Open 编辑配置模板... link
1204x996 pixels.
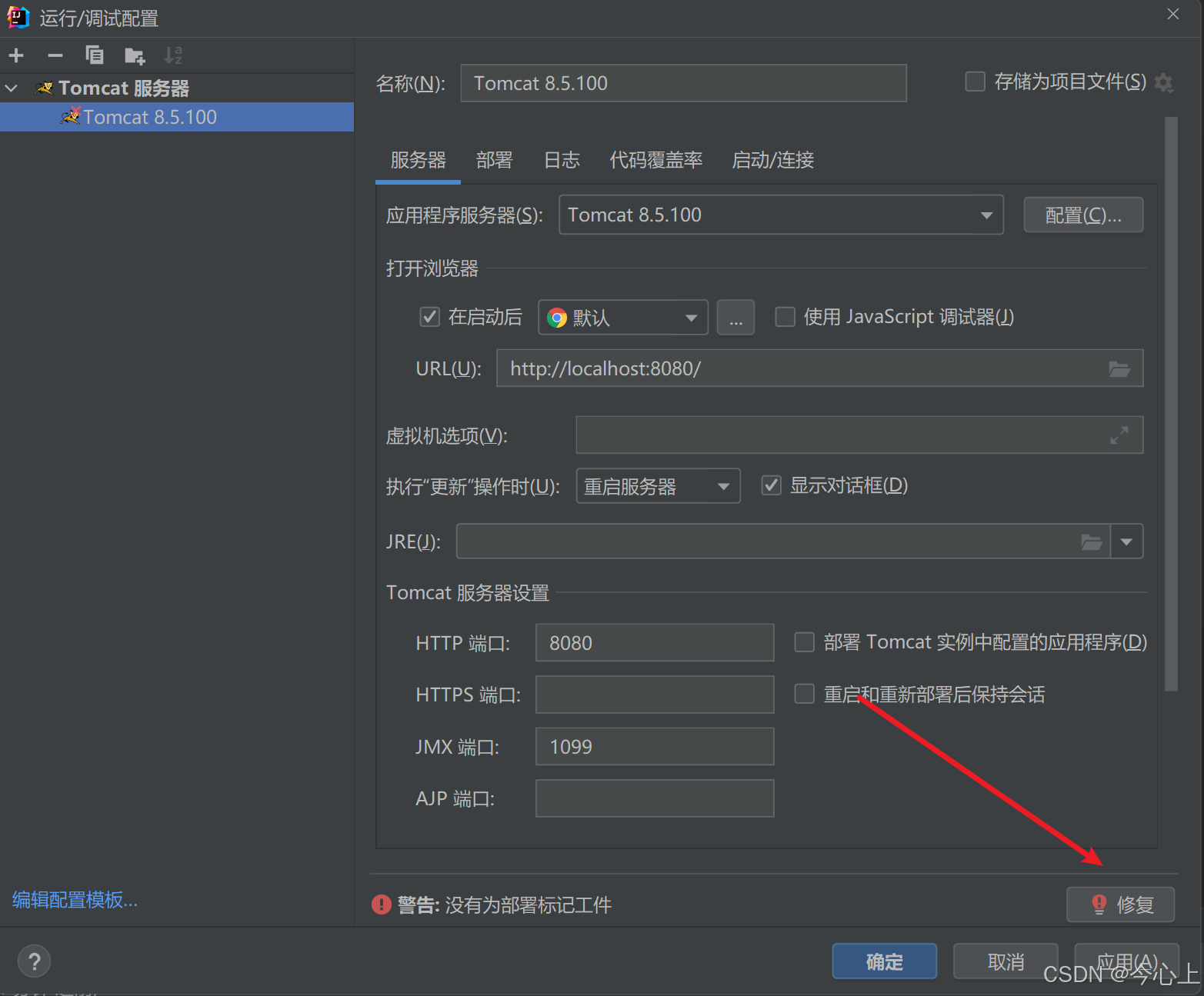[x=75, y=900]
